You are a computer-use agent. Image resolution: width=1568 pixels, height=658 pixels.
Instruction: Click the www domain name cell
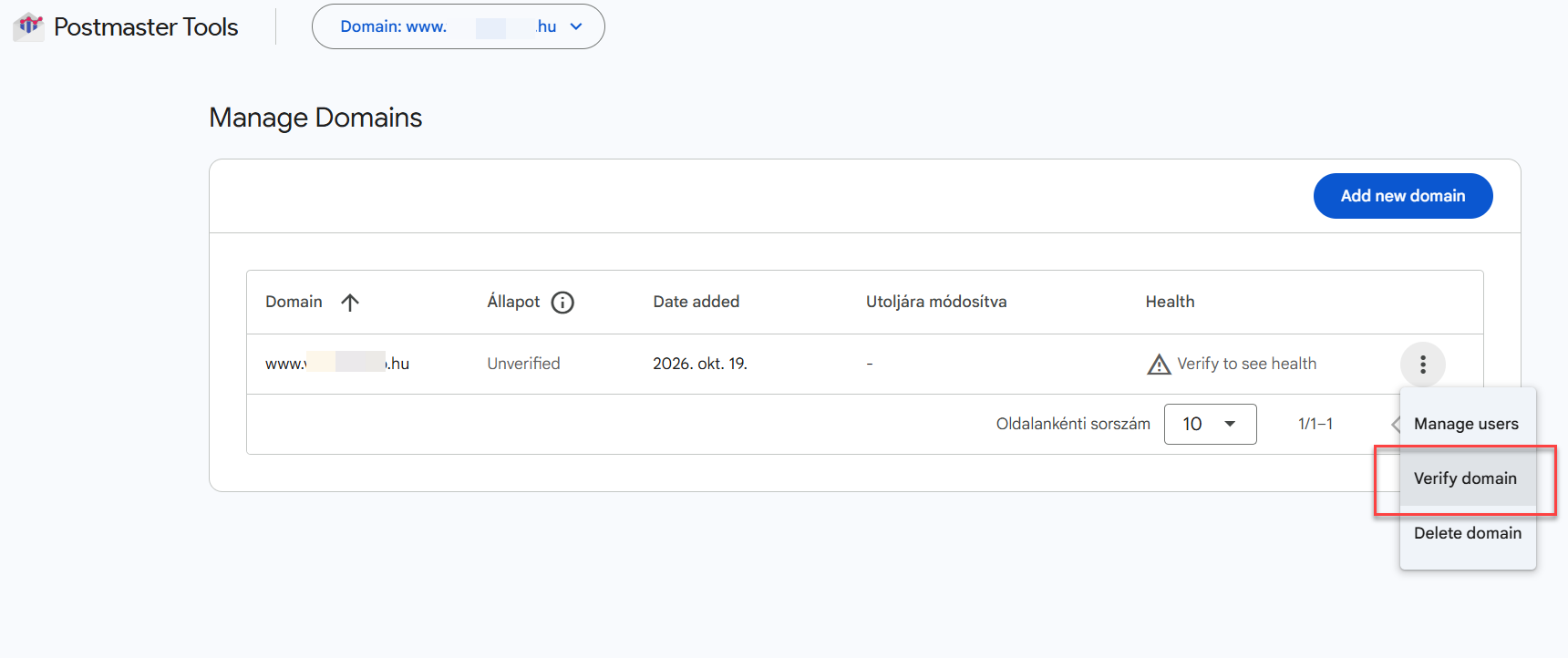[337, 364]
